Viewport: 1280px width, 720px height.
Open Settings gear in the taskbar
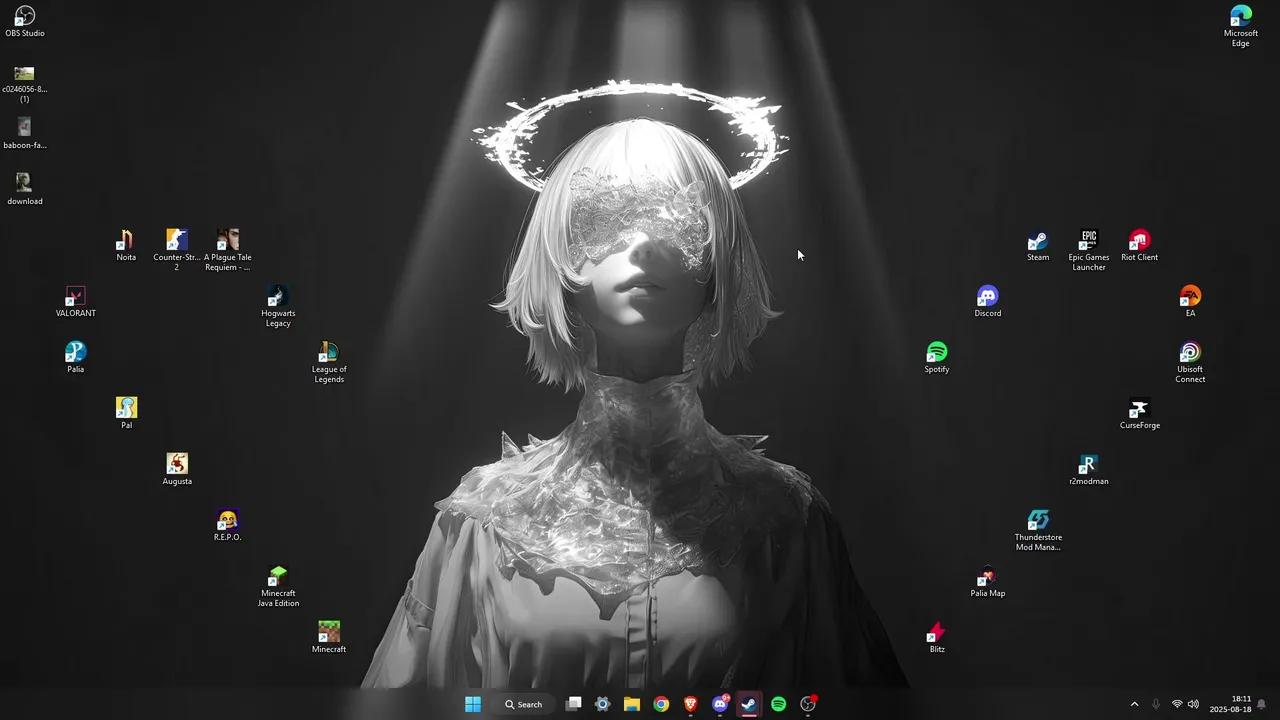coord(603,704)
